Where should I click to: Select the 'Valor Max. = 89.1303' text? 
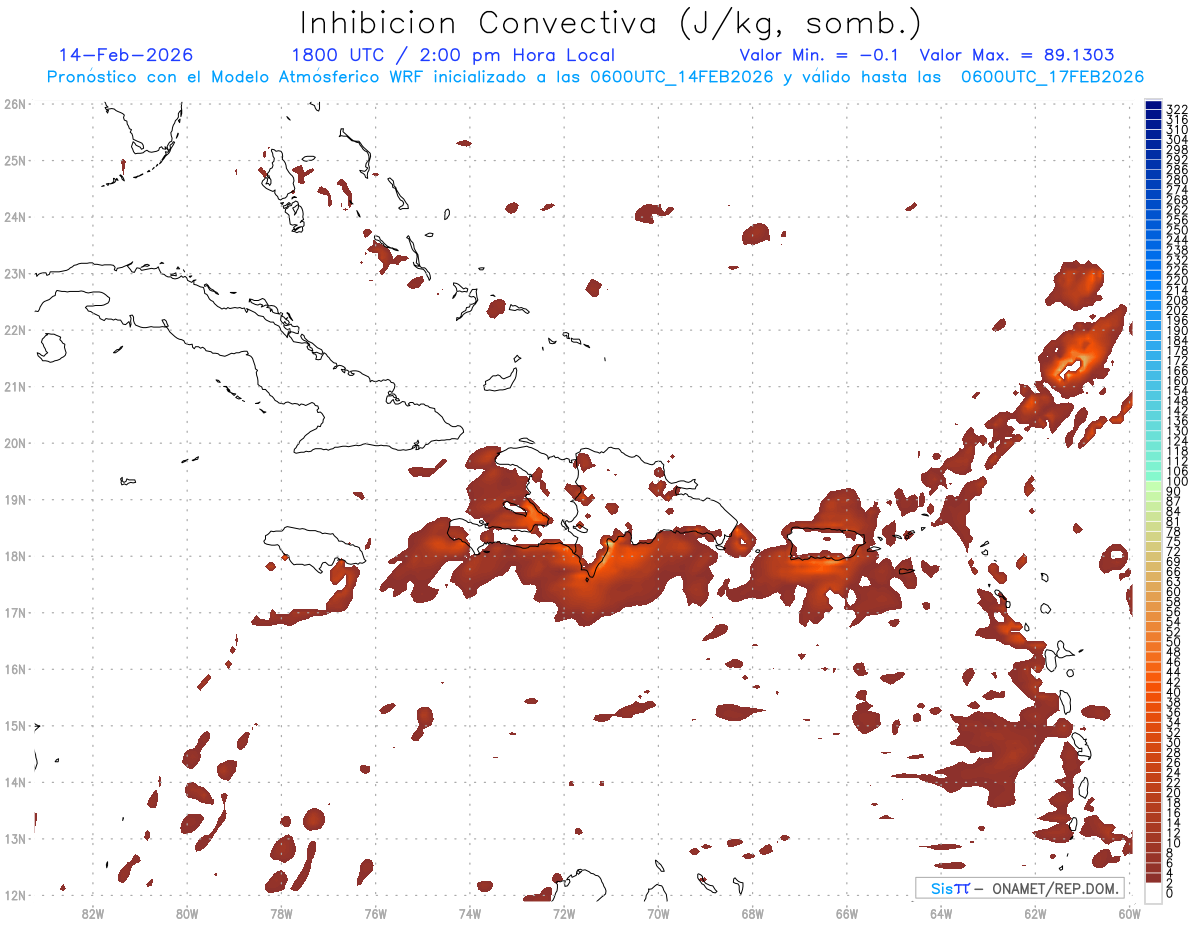(x=1017, y=55)
